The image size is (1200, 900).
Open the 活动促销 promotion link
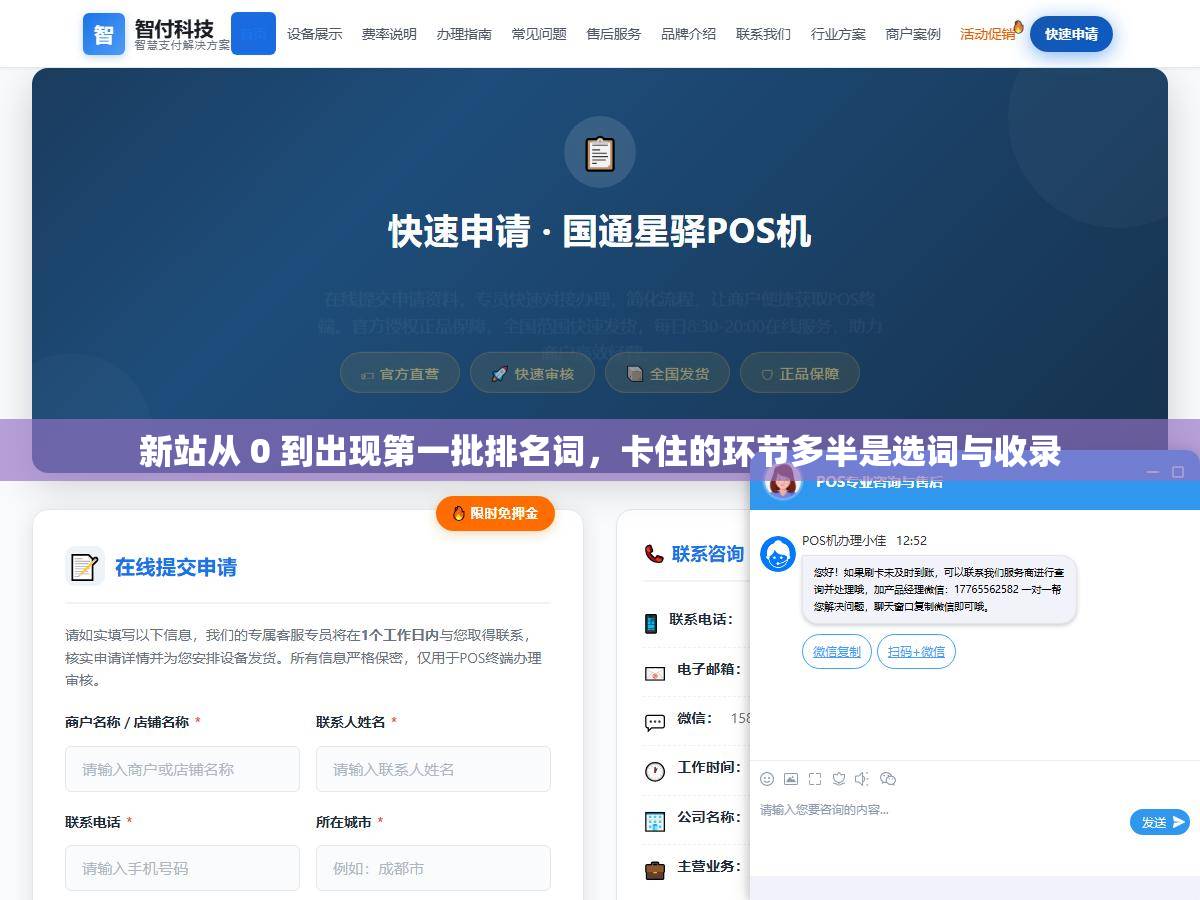coord(988,34)
